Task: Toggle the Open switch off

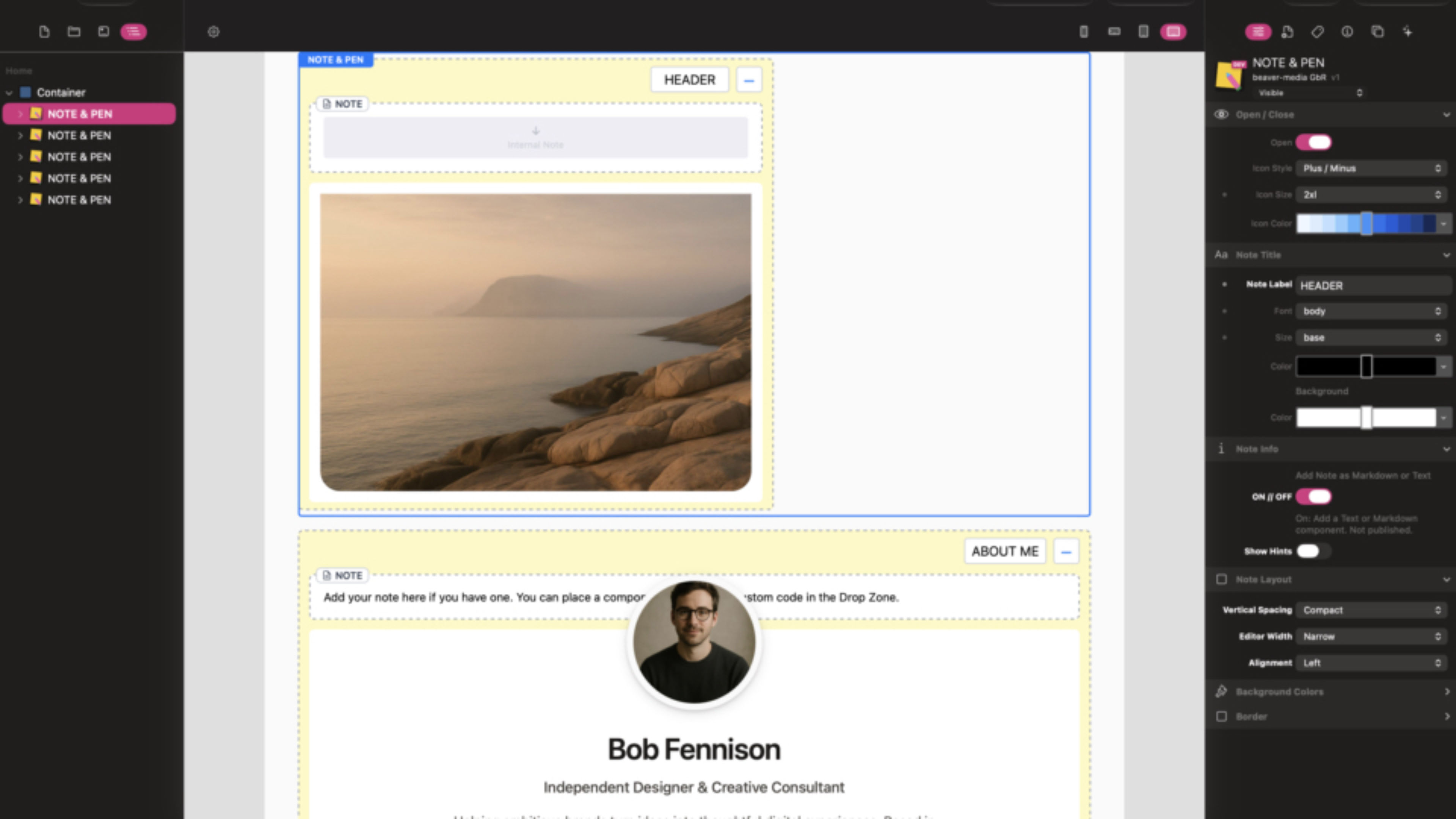Action: click(1313, 143)
